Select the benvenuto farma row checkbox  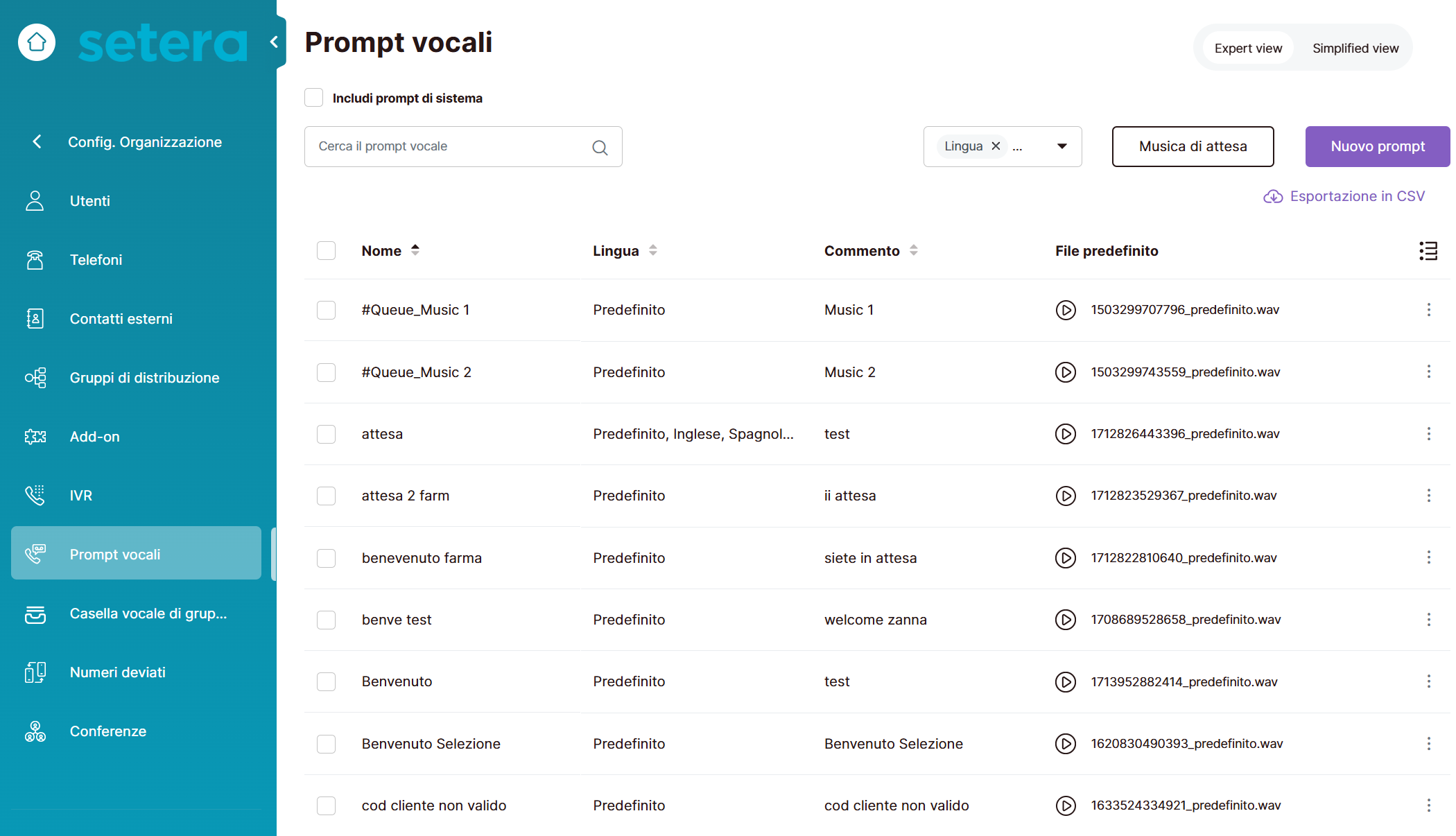coord(326,558)
